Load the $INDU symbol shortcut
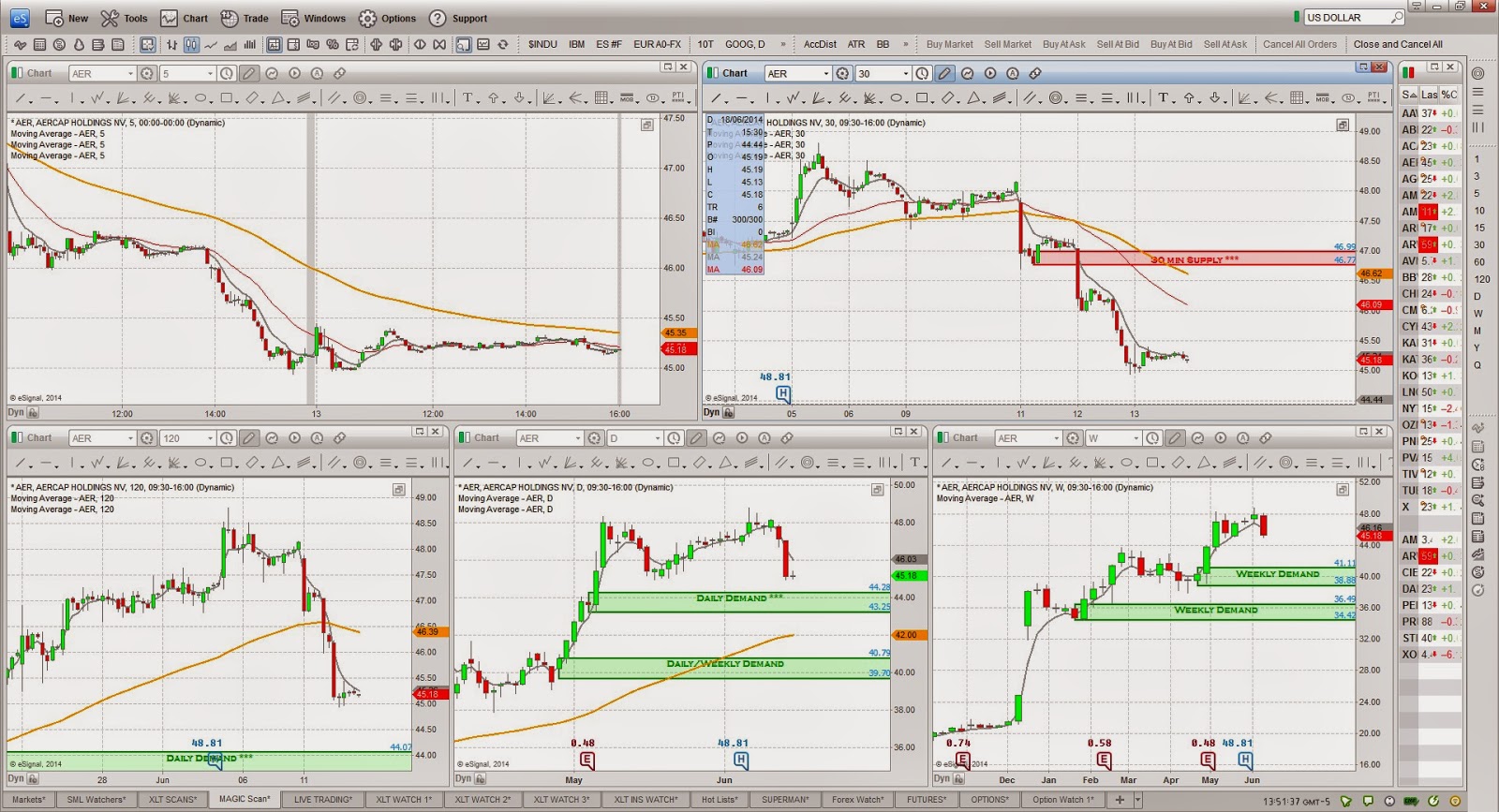The image size is (1499, 812). coord(542,44)
